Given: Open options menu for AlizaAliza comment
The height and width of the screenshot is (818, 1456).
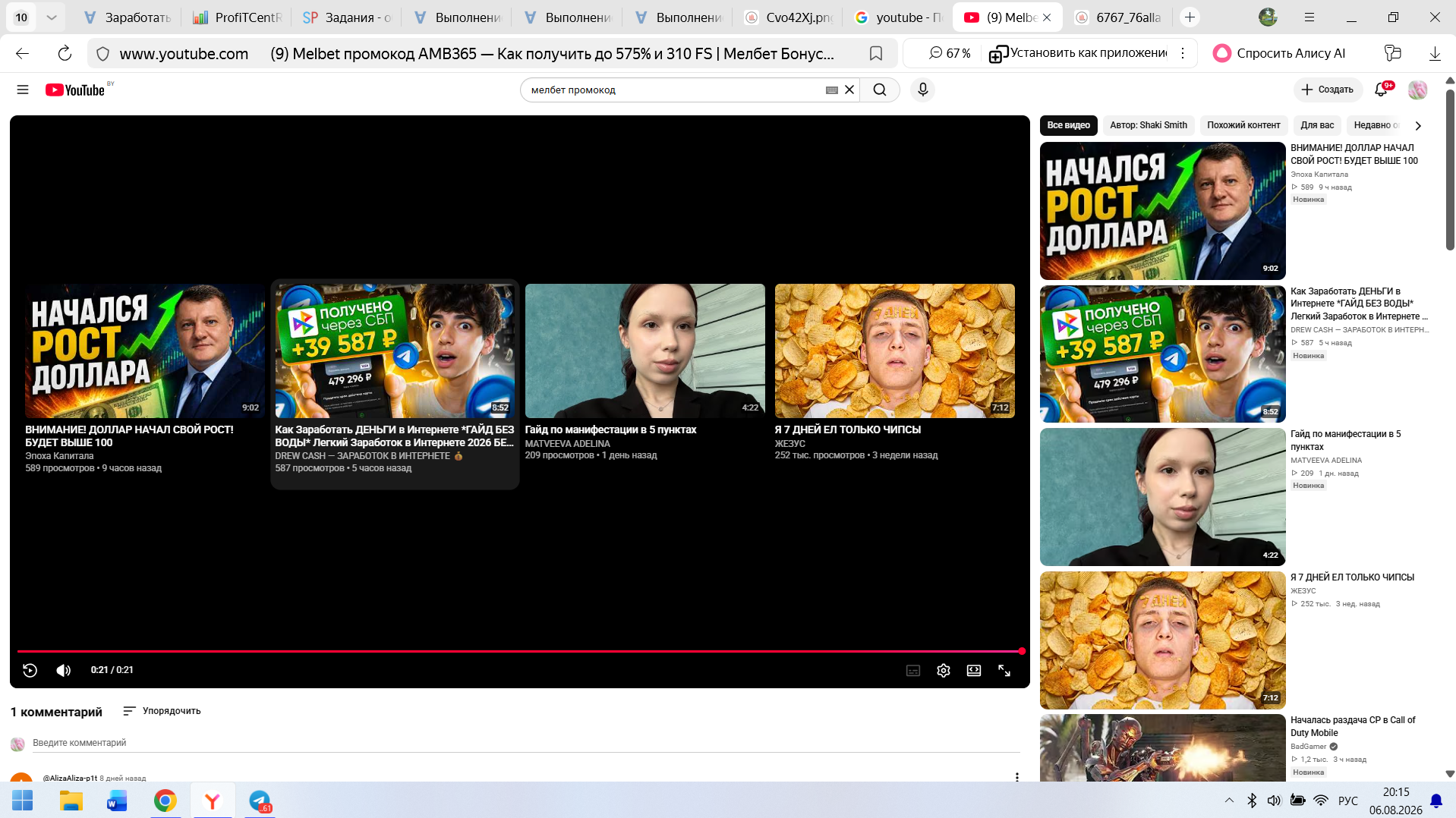Looking at the screenshot, I should click(1017, 777).
